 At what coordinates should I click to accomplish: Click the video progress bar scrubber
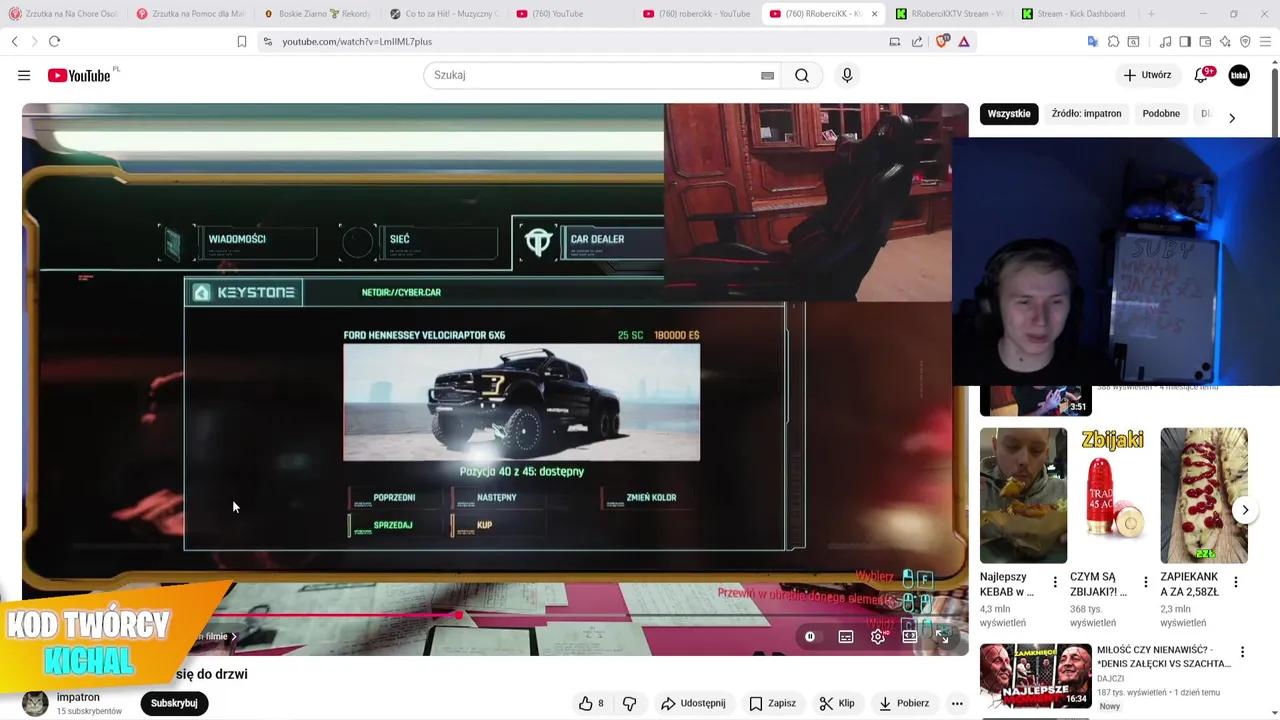coord(458,615)
